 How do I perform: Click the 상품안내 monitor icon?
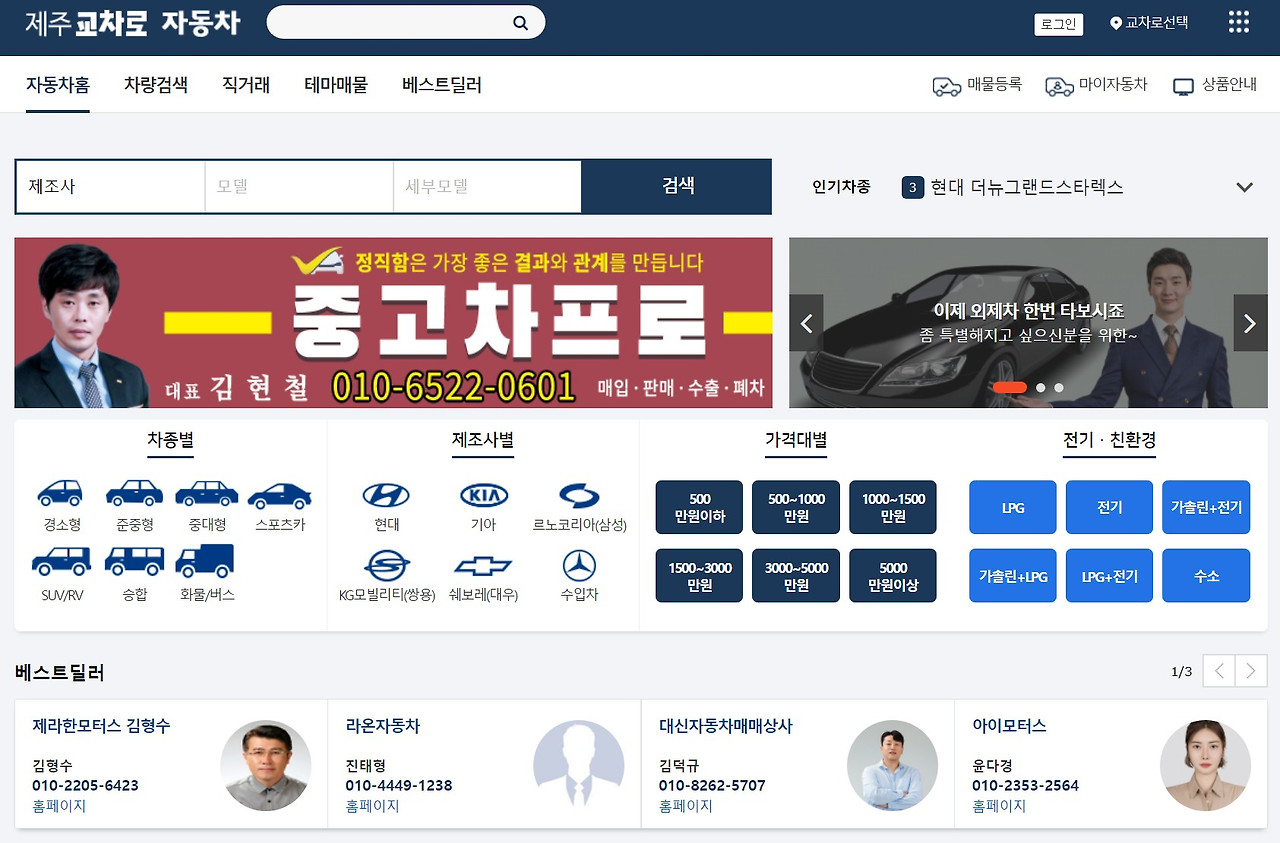[1183, 86]
